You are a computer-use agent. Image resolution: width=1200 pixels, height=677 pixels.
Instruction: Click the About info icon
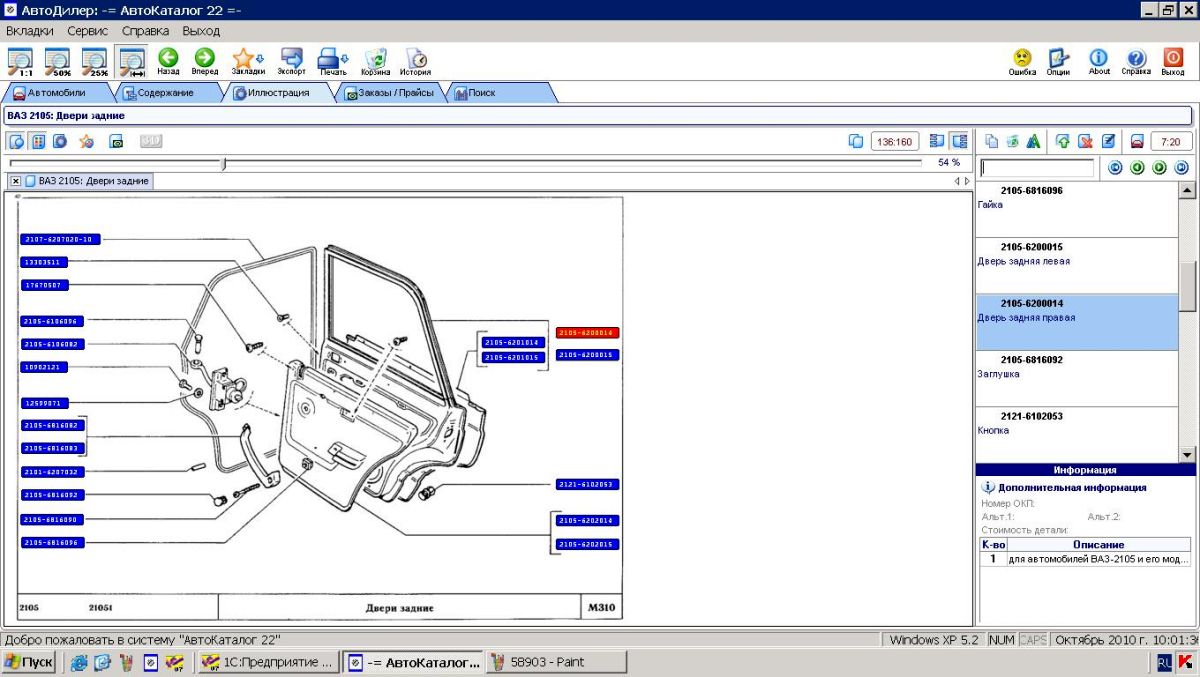tap(1099, 61)
